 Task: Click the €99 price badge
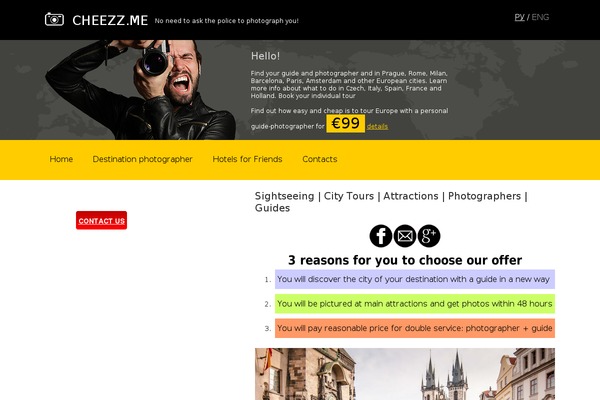(x=346, y=124)
